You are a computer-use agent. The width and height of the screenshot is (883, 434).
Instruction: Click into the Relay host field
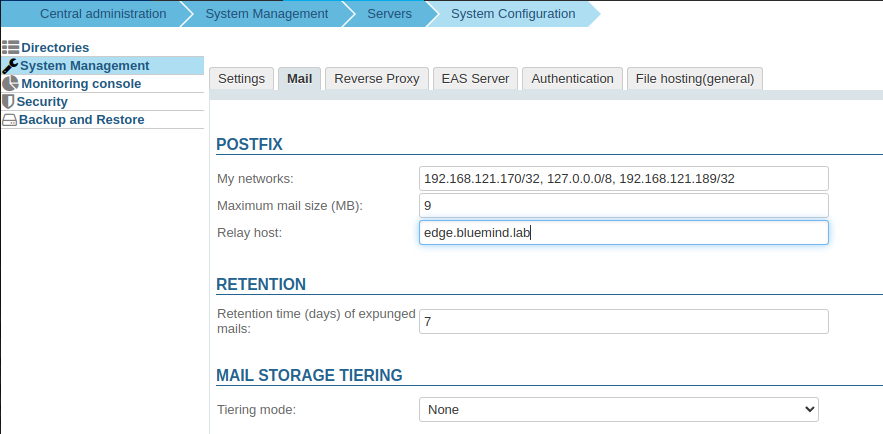(624, 232)
